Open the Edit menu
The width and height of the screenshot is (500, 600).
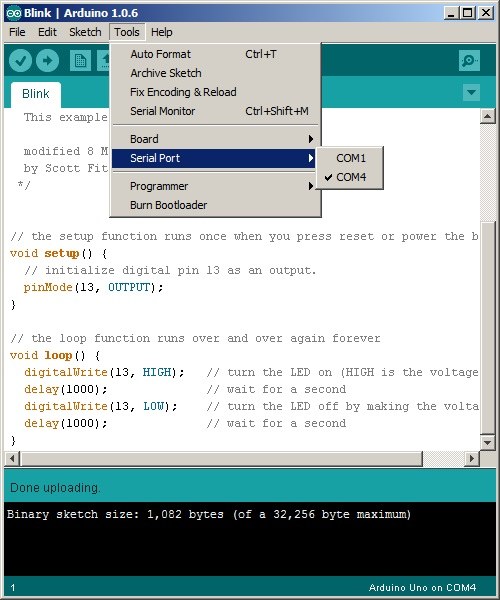(47, 32)
